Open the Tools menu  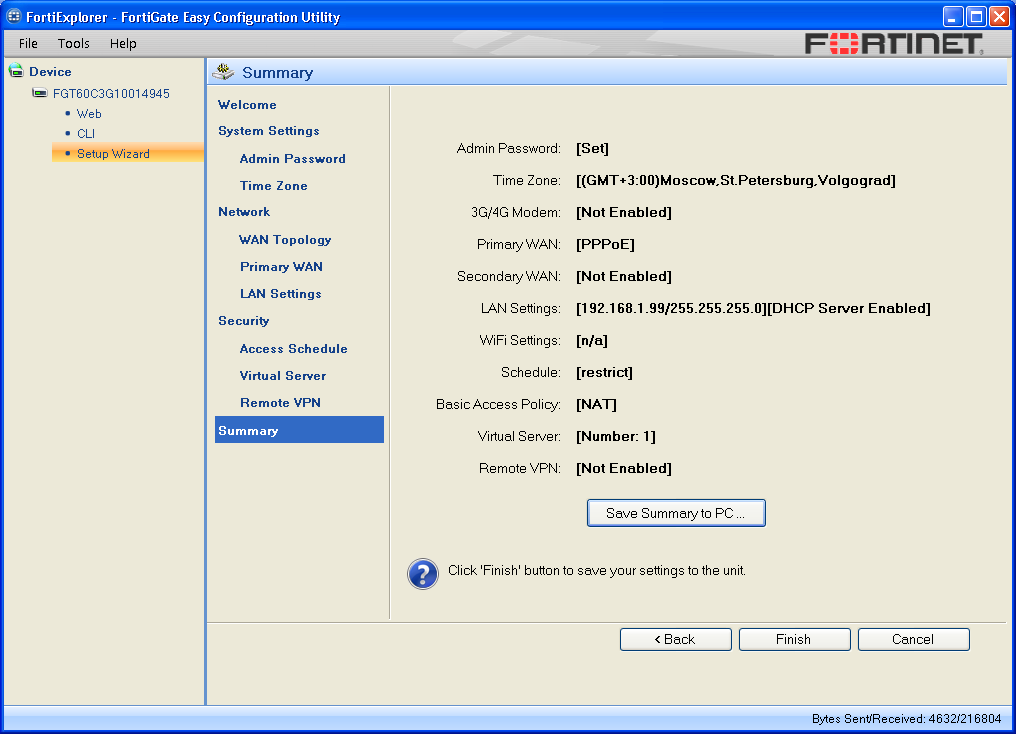[x=73, y=43]
